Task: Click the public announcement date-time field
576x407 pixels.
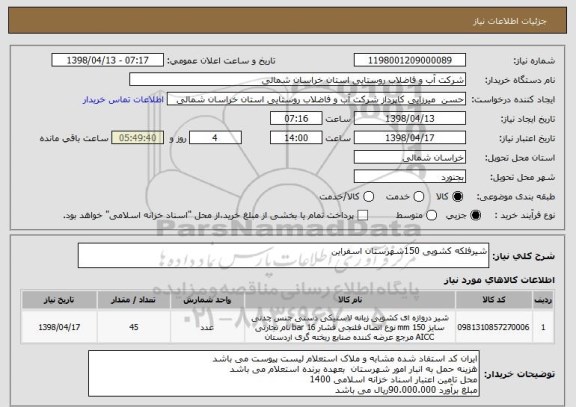Action: point(107,60)
